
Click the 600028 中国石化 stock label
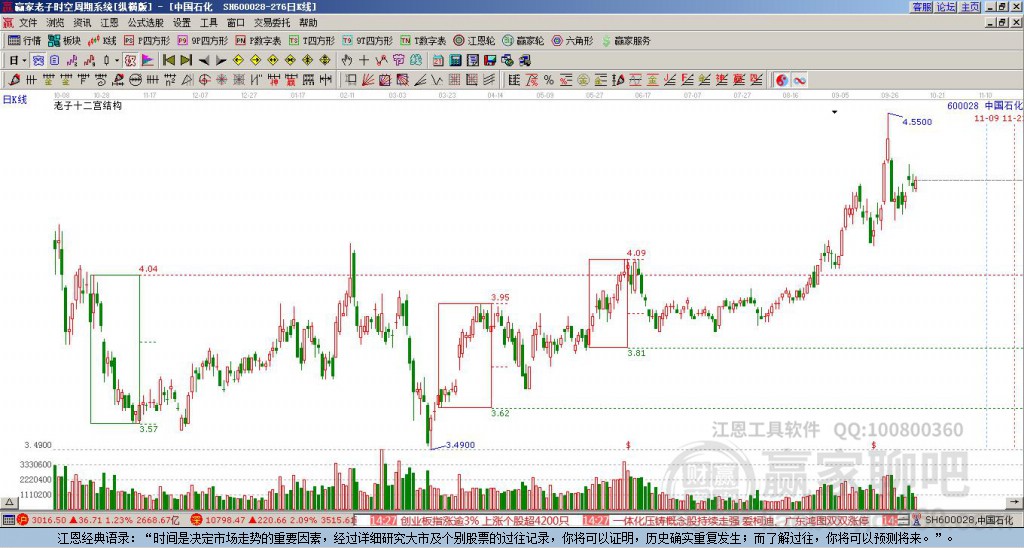click(x=985, y=106)
